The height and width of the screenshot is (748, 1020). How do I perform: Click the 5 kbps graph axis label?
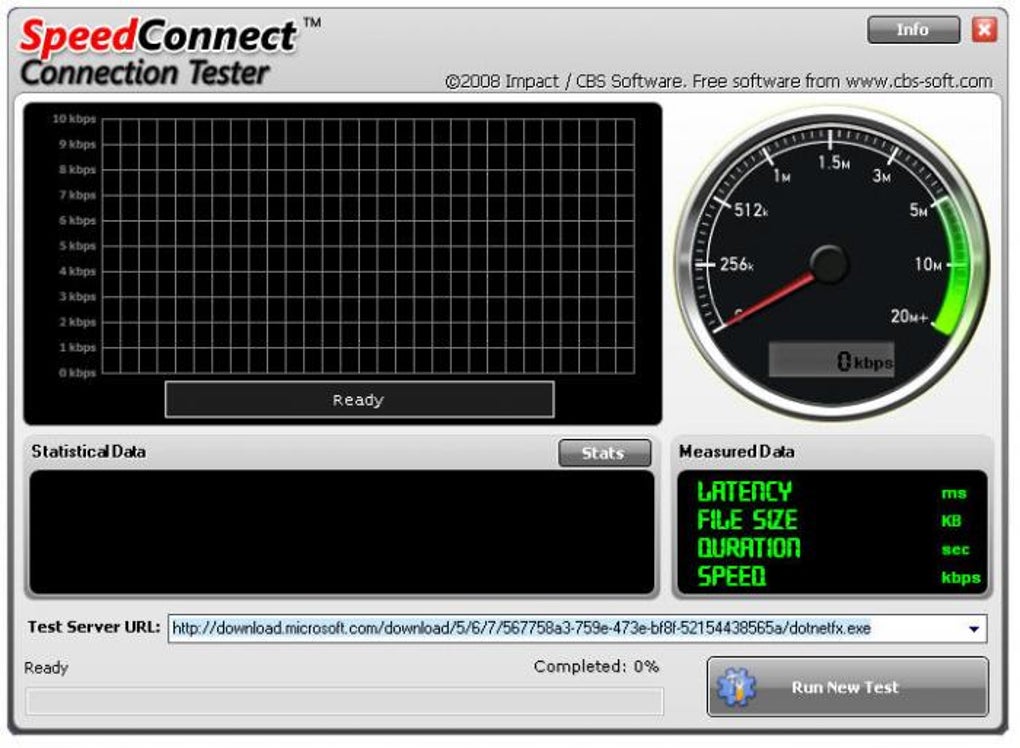point(77,246)
